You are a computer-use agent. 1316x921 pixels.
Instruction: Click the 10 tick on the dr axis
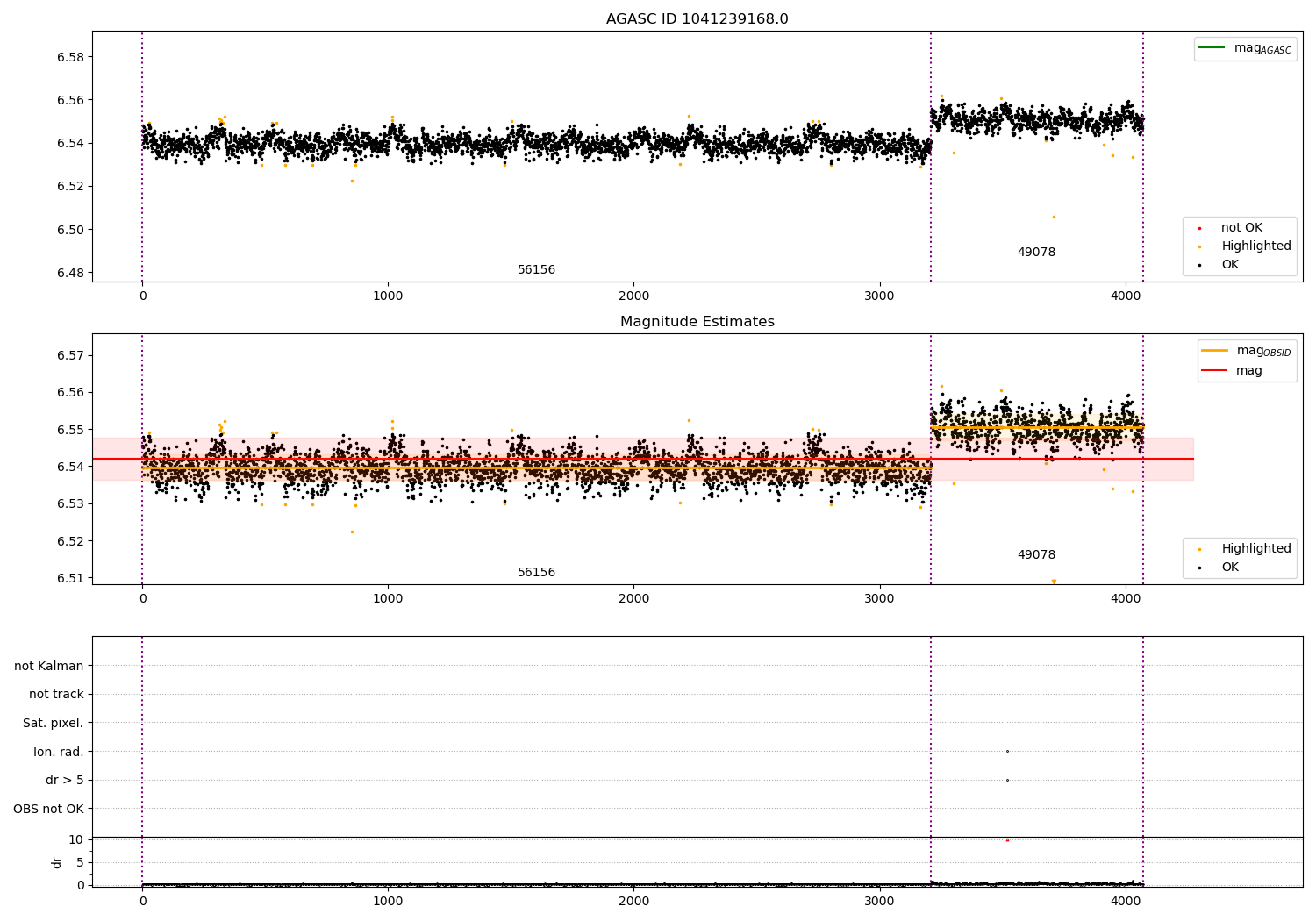(x=76, y=839)
